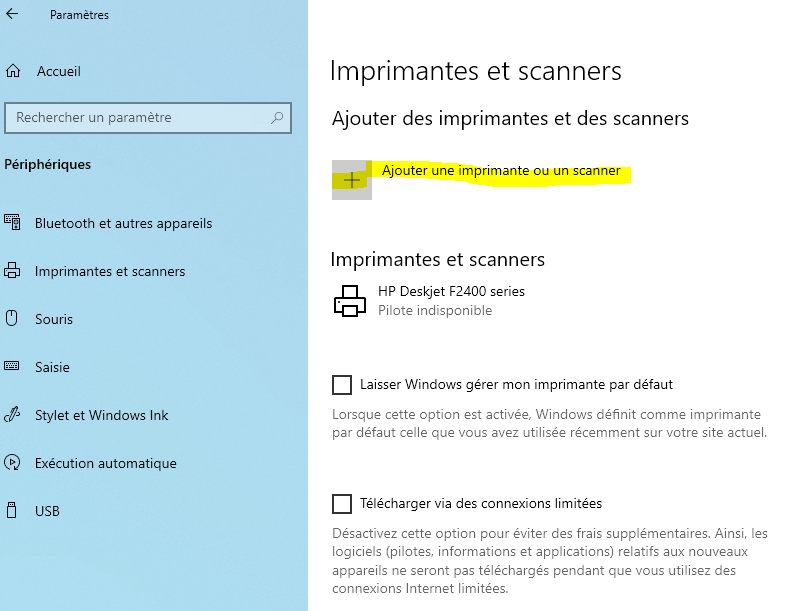Click the Accueil home icon

(13, 71)
